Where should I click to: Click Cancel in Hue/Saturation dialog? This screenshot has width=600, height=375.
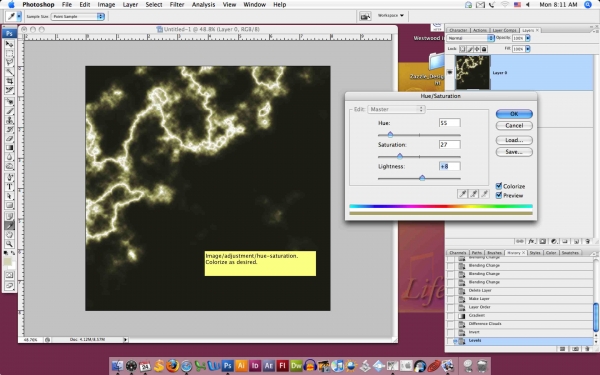click(x=514, y=126)
